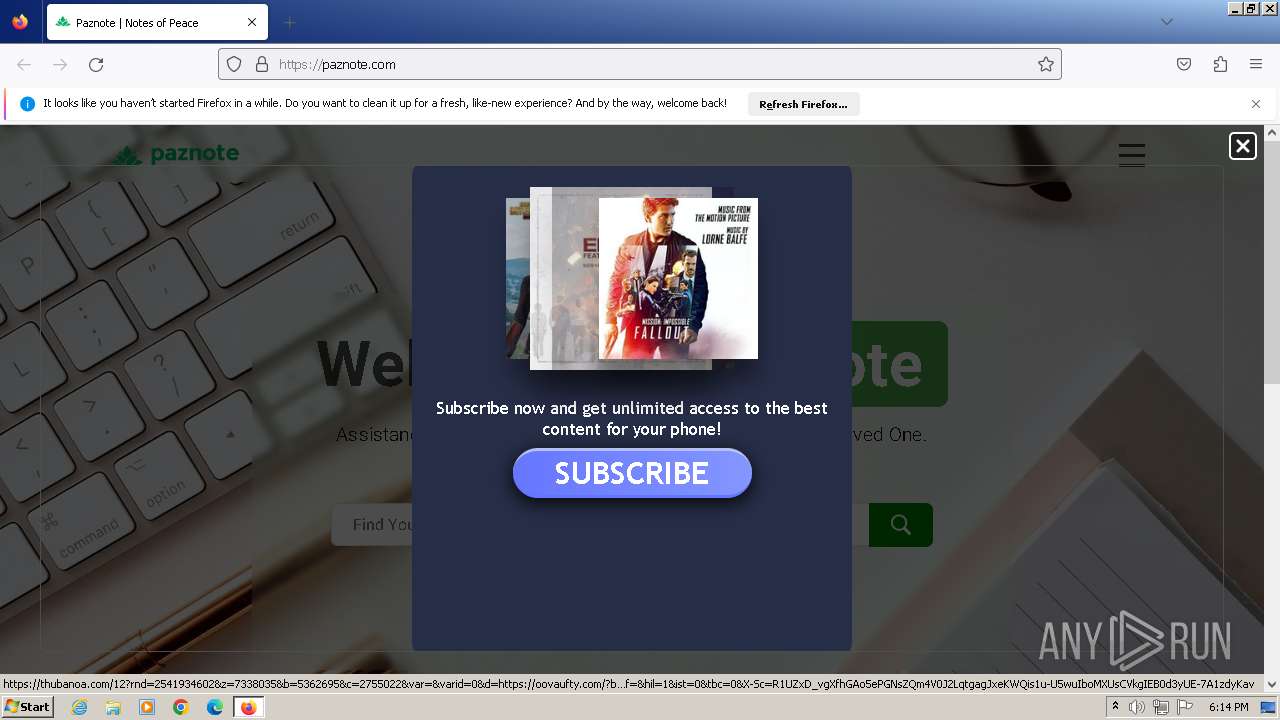
Task: Click the Firefox logo in the title bar
Action: click(20, 22)
